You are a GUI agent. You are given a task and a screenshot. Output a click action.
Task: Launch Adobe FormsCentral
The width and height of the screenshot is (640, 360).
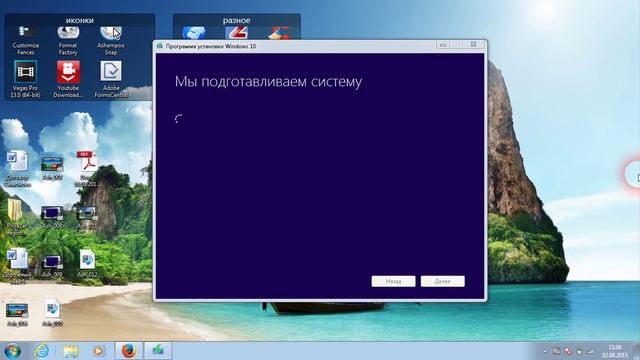pyautogui.click(x=111, y=79)
